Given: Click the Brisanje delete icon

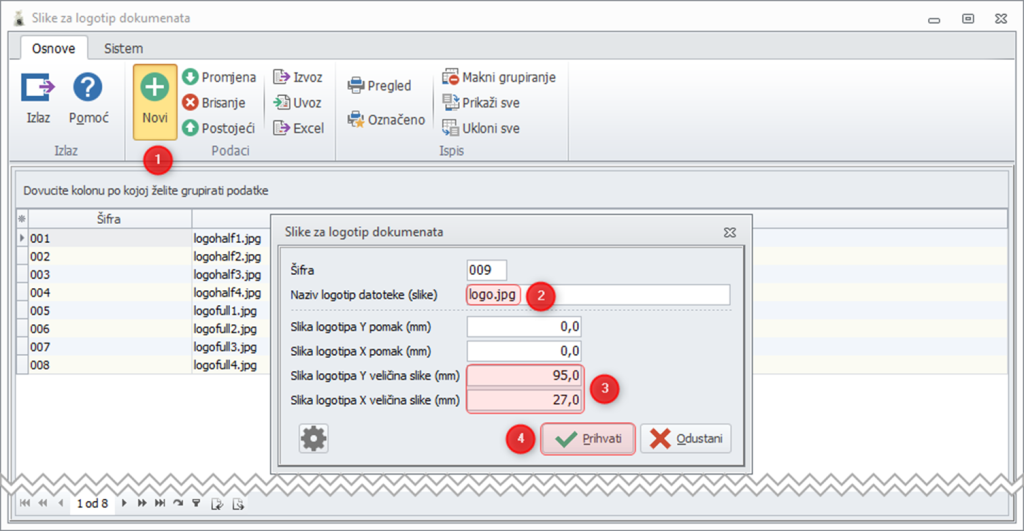Looking at the screenshot, I should (190, 102).
